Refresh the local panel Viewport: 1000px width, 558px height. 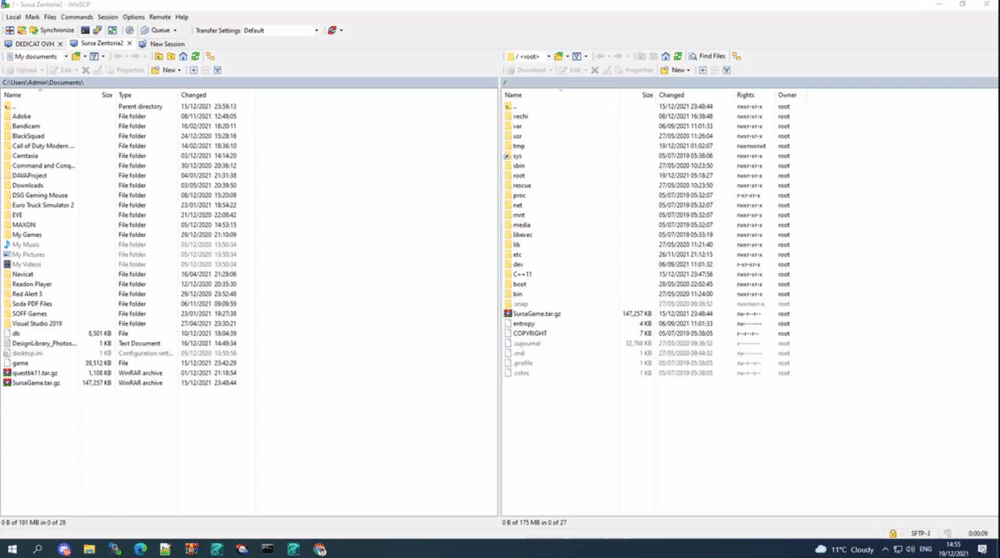[x=195, y=57]
